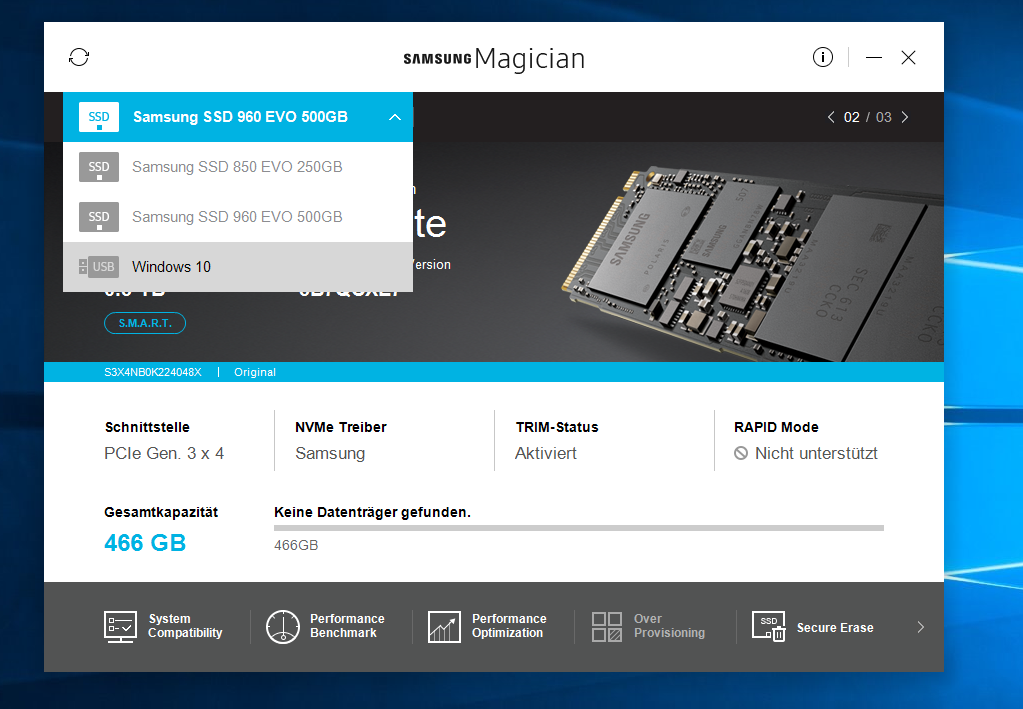Collapse the Samsung SSD 960 EVO 500GB dropdown
Viewport: 1023px width, 709px height.
[238, 117]
